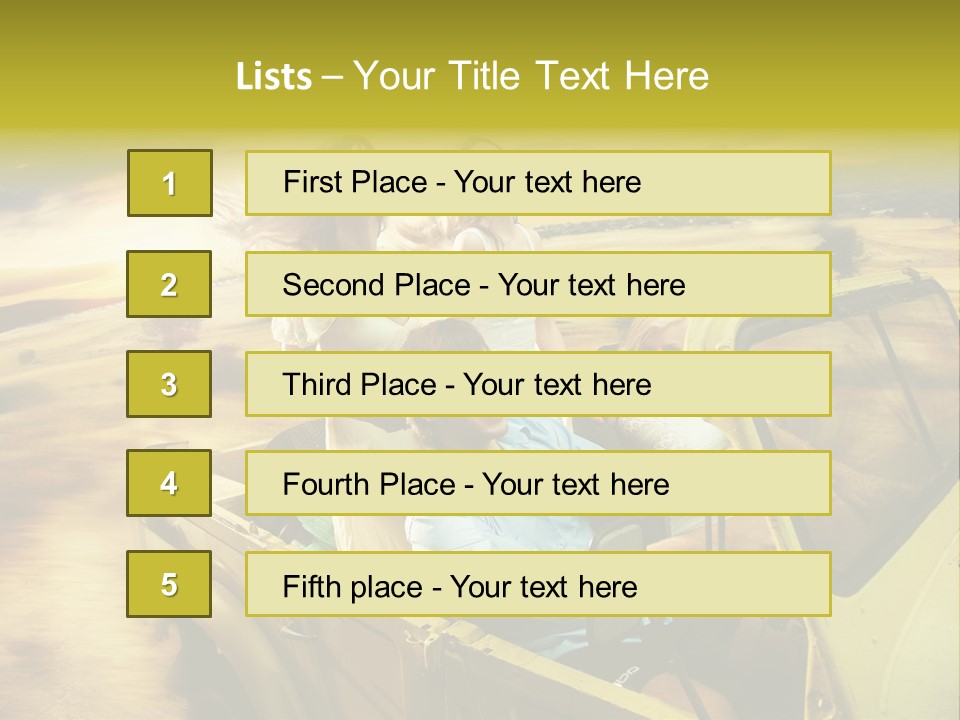Click the bold 'Lists' title word
Screen dimensions: 960x720
tap(274, 77)
